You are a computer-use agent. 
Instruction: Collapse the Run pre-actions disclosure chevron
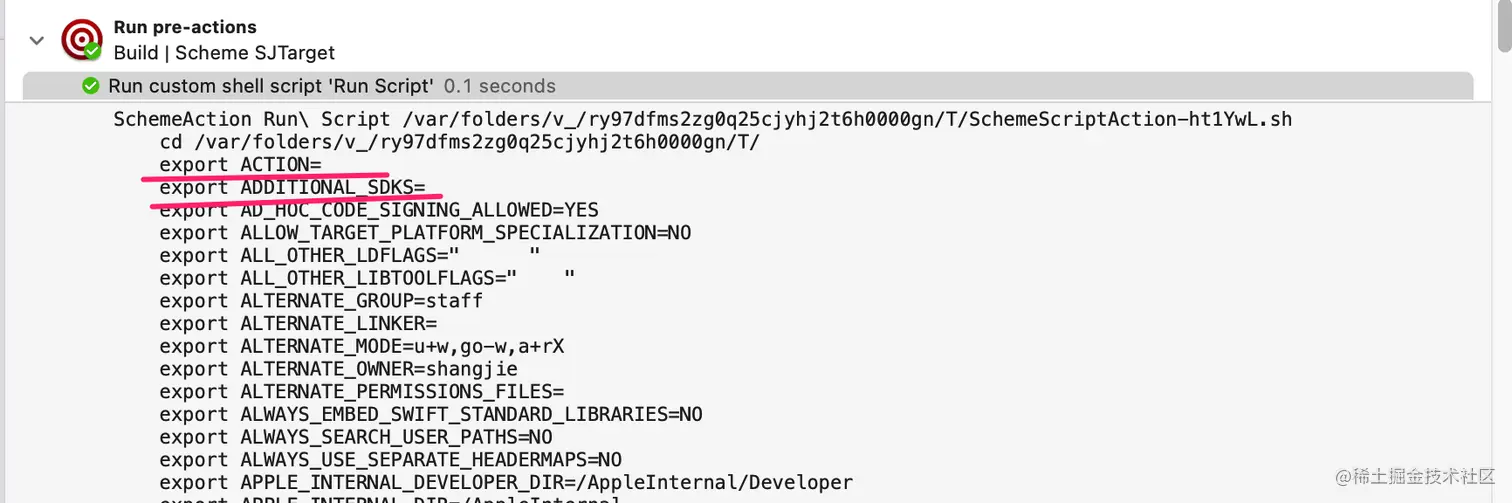pos(37,40)
